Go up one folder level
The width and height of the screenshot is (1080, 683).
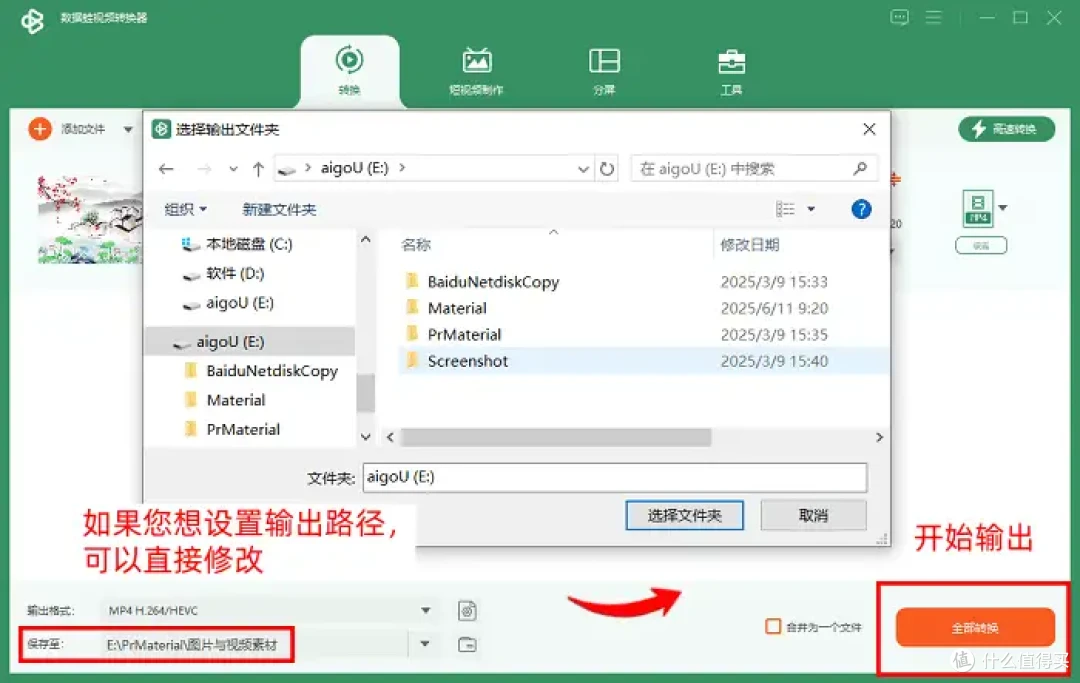pos(258,169)
